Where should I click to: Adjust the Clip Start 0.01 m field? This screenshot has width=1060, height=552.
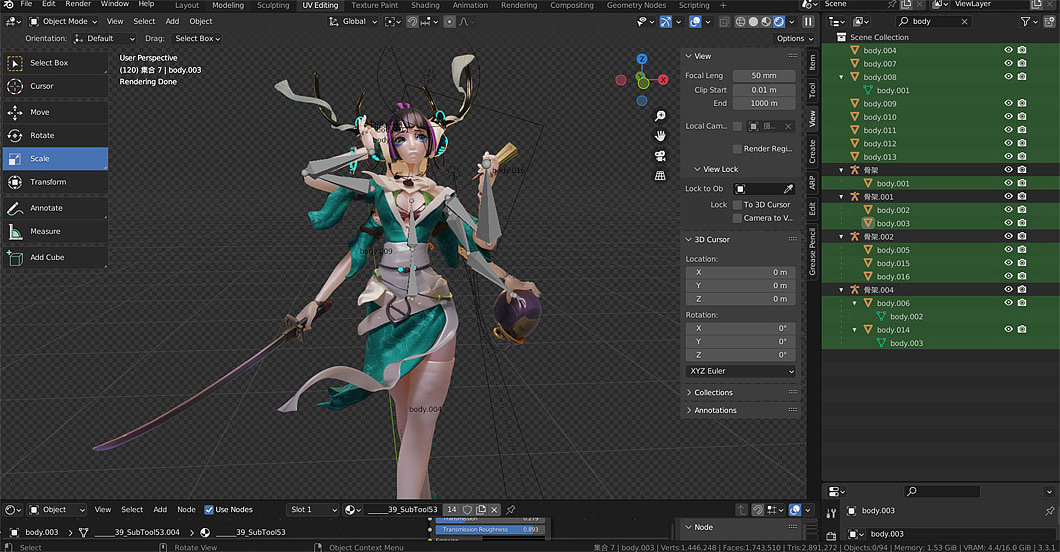764,90
